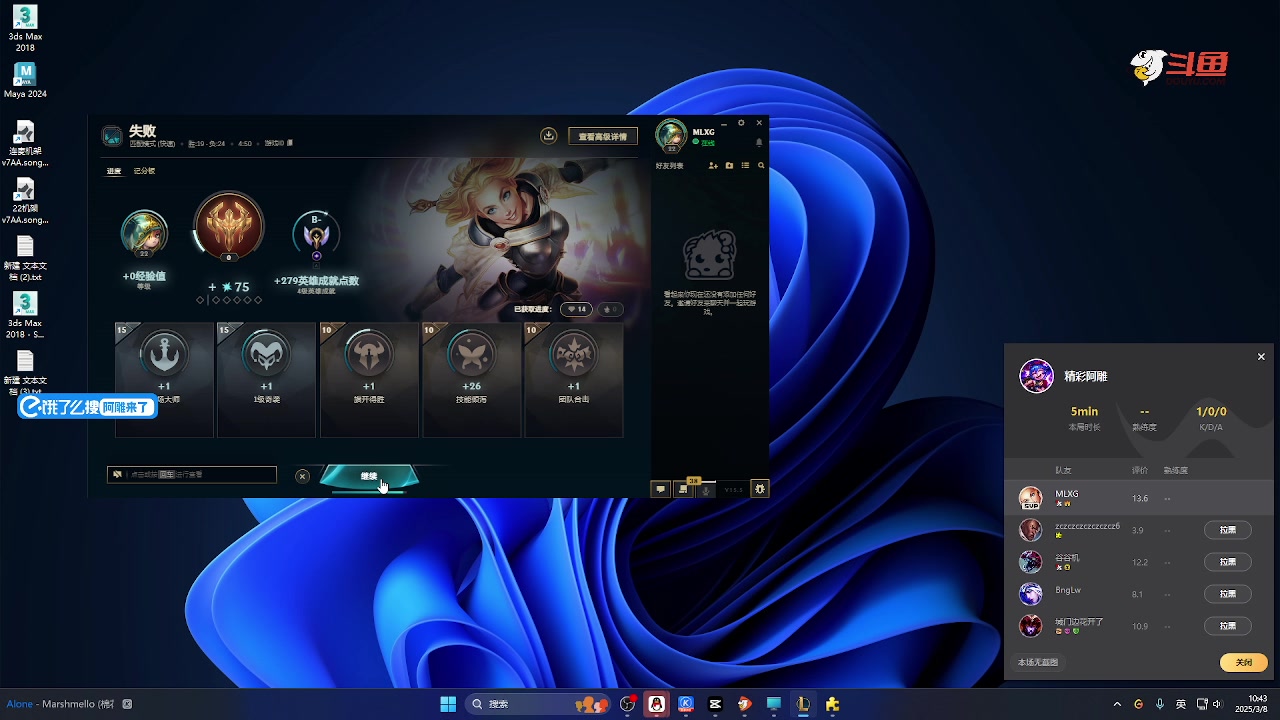Search the friends list

point(761,166)
